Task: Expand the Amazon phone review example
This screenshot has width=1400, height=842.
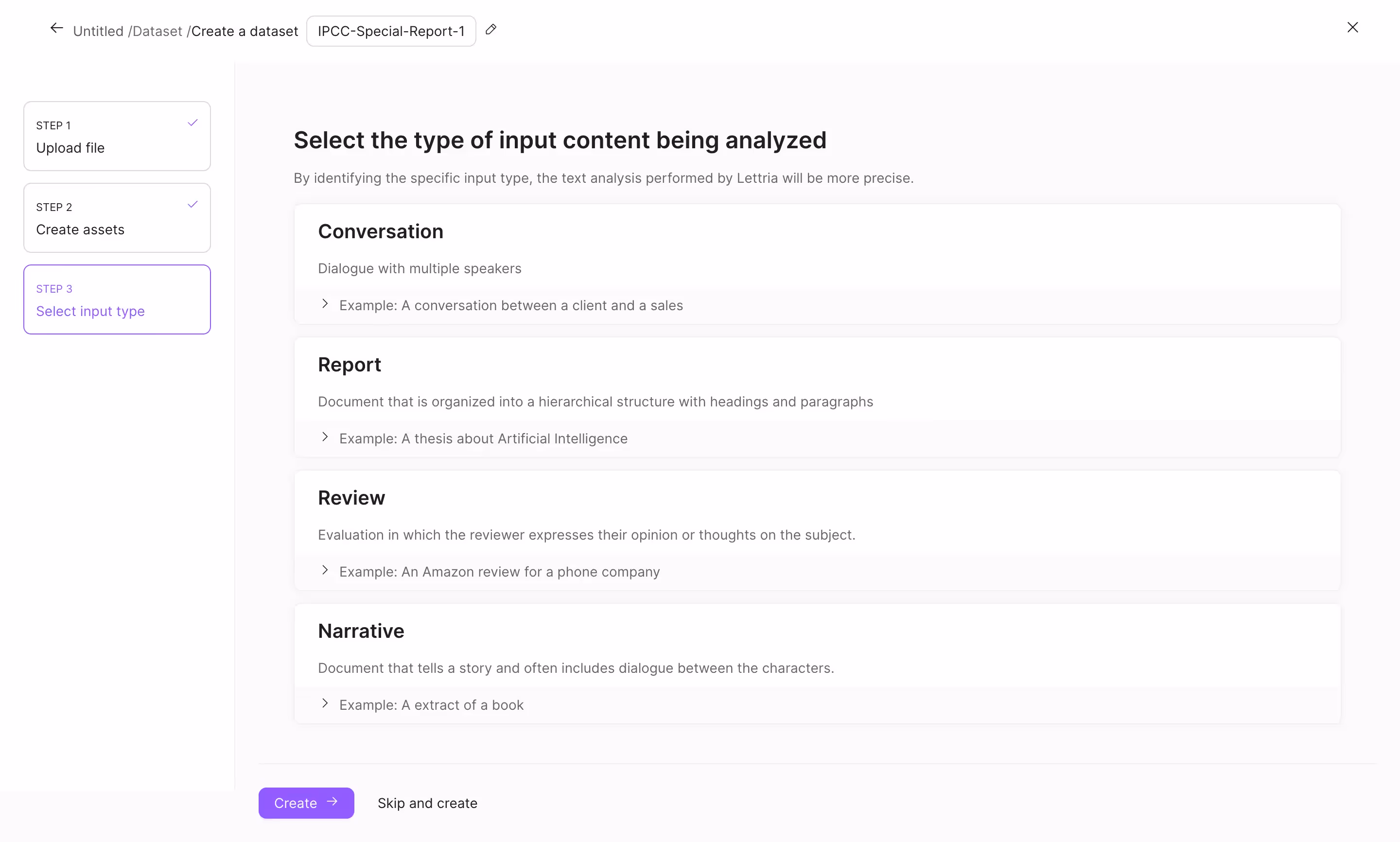Action: 325,570
